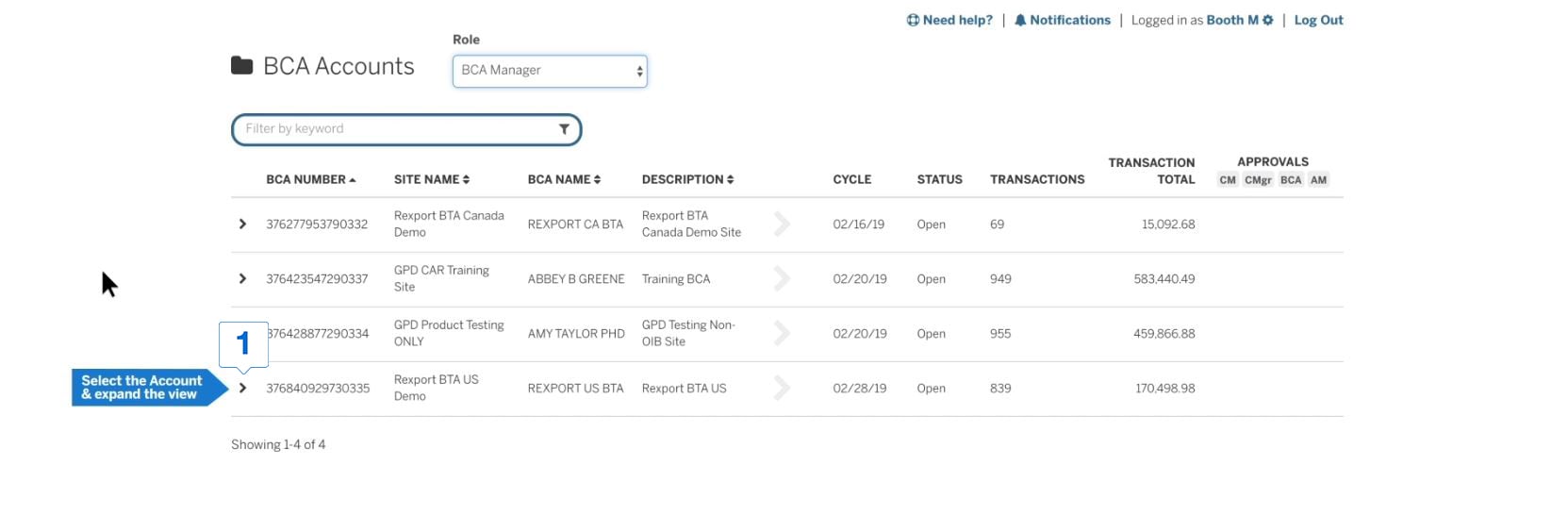The image size is (1568, 515).
Task: Select BCA number 376277953790332
Action: coord(317,224)
